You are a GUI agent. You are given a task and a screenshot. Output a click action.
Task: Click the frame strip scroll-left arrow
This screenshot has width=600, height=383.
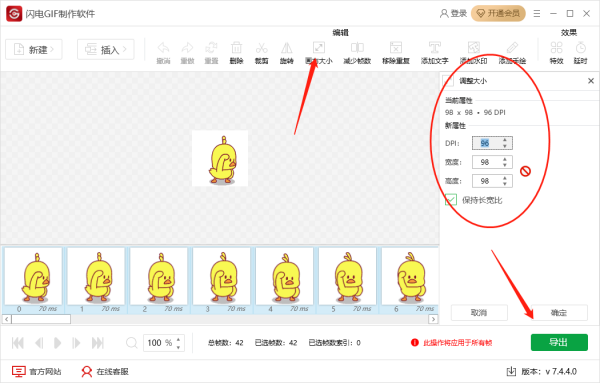(7, 319)
